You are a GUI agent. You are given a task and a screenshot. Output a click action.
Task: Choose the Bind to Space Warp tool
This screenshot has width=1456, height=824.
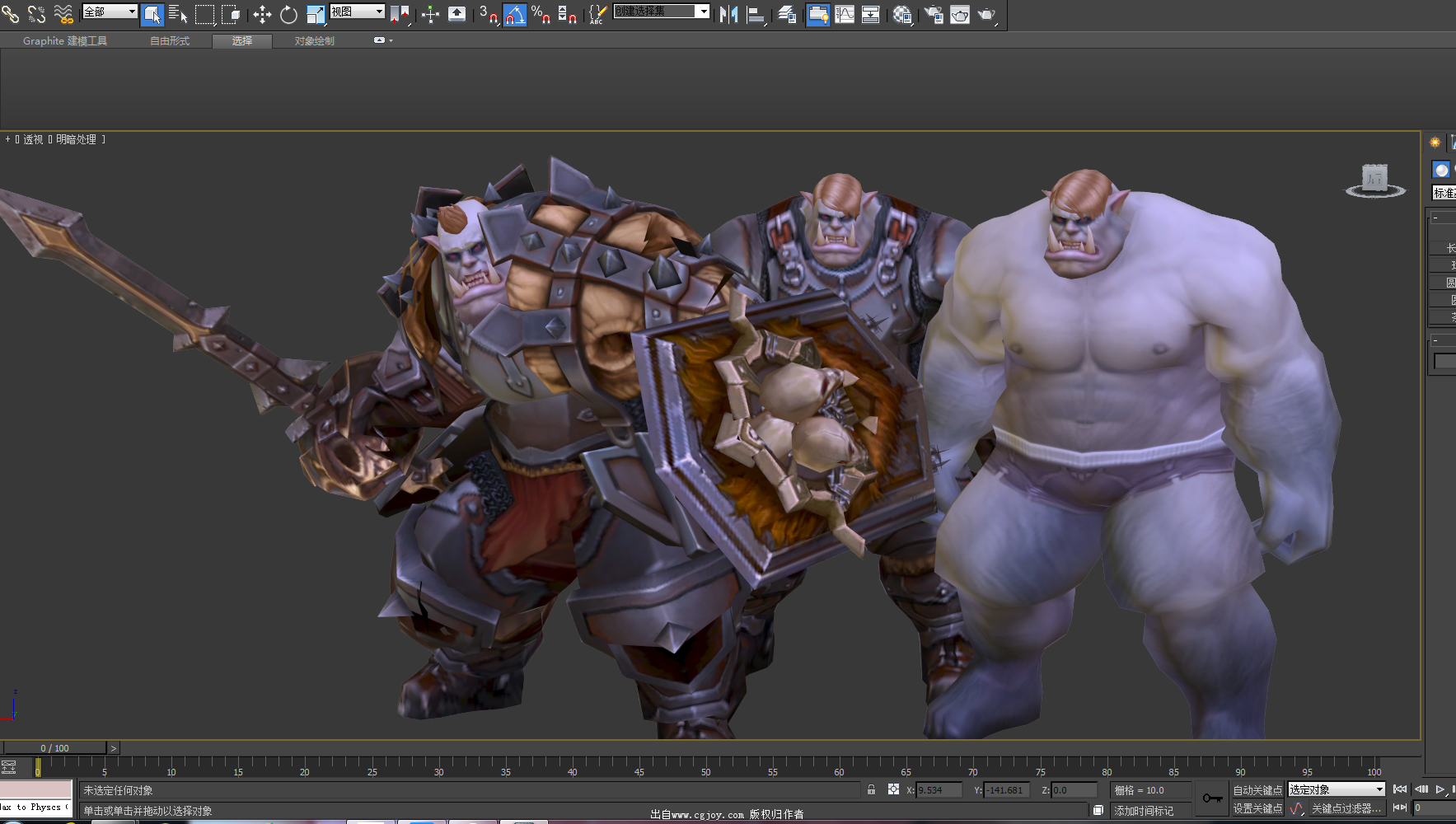click(63, 13)
